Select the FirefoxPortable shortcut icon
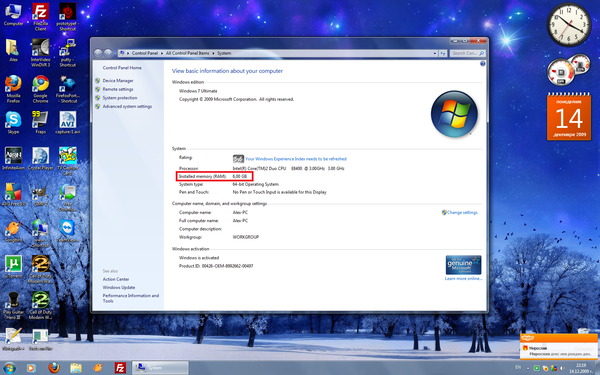 68,89
